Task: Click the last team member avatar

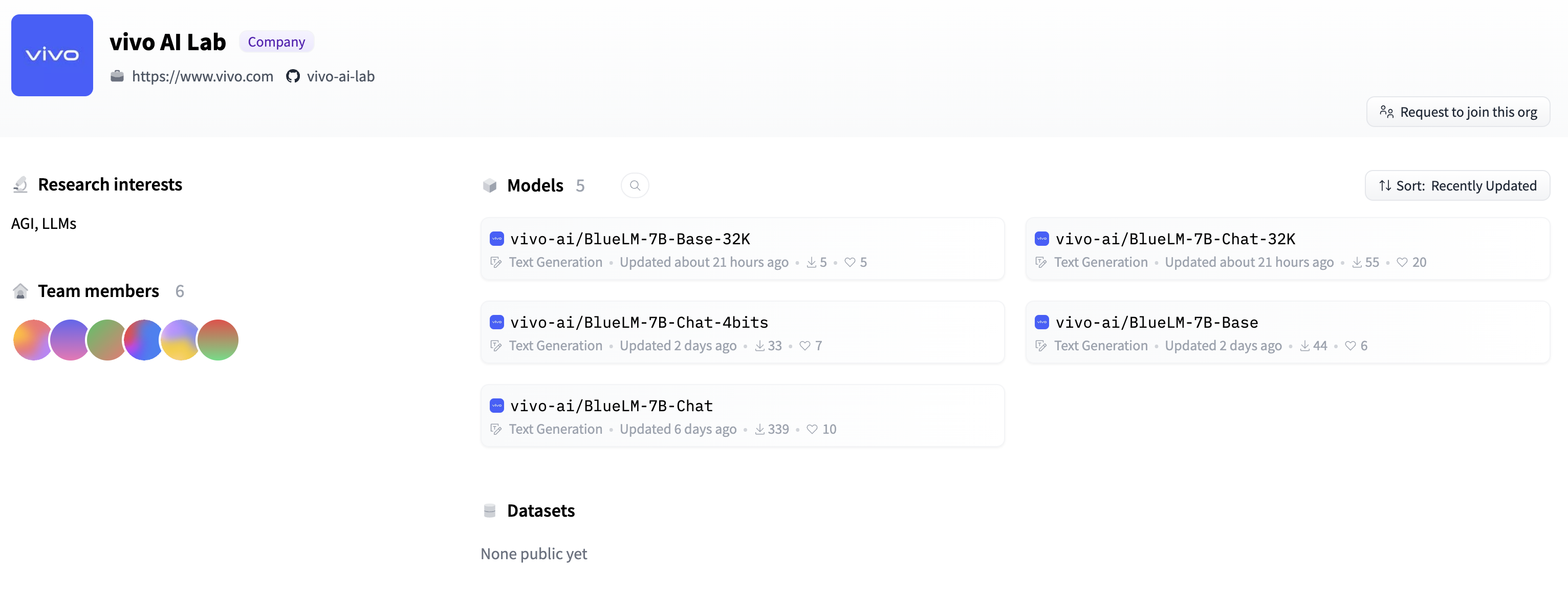Action: (219, 341)
